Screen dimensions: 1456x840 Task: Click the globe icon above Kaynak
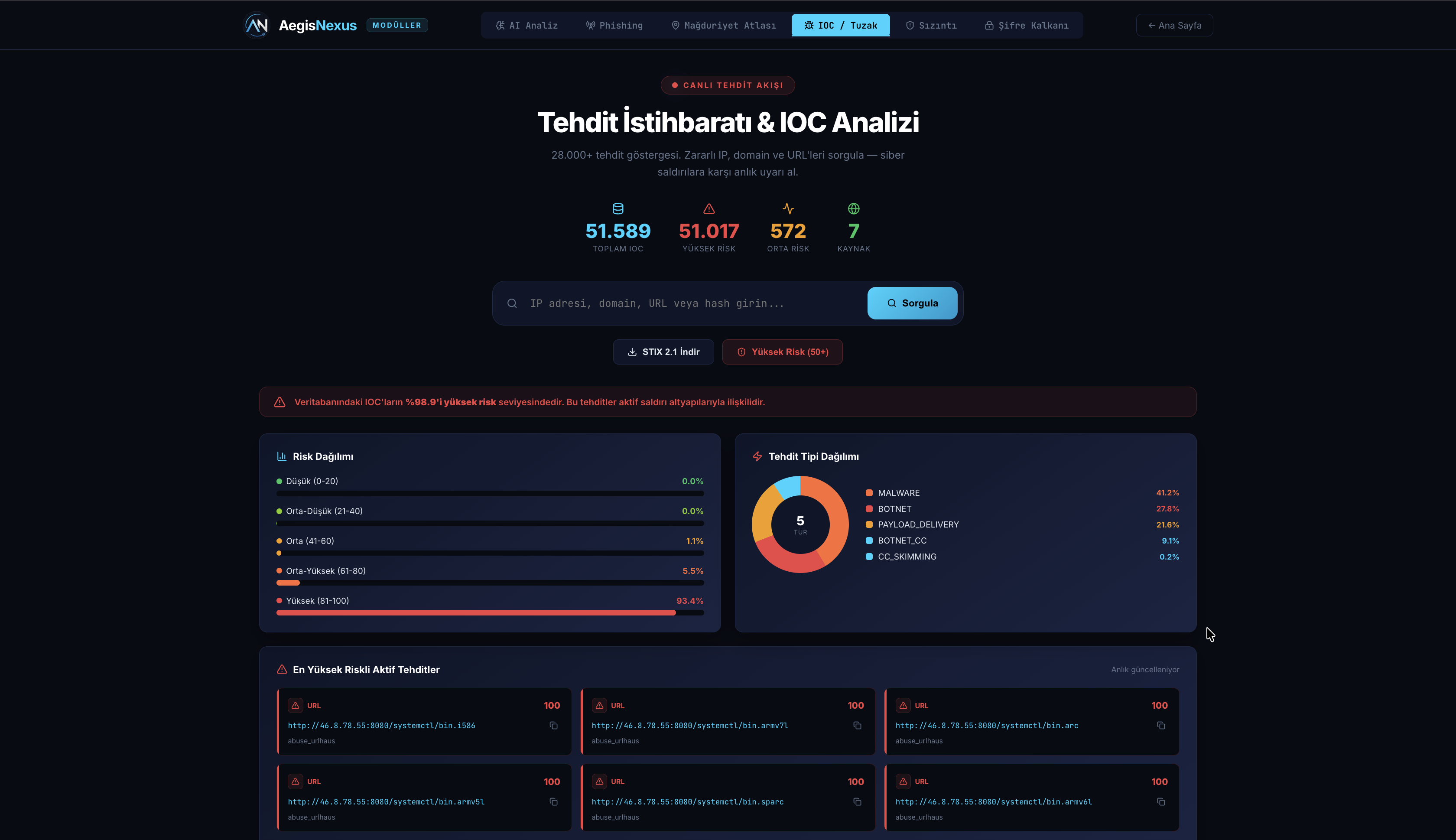[x=854, y=208]
